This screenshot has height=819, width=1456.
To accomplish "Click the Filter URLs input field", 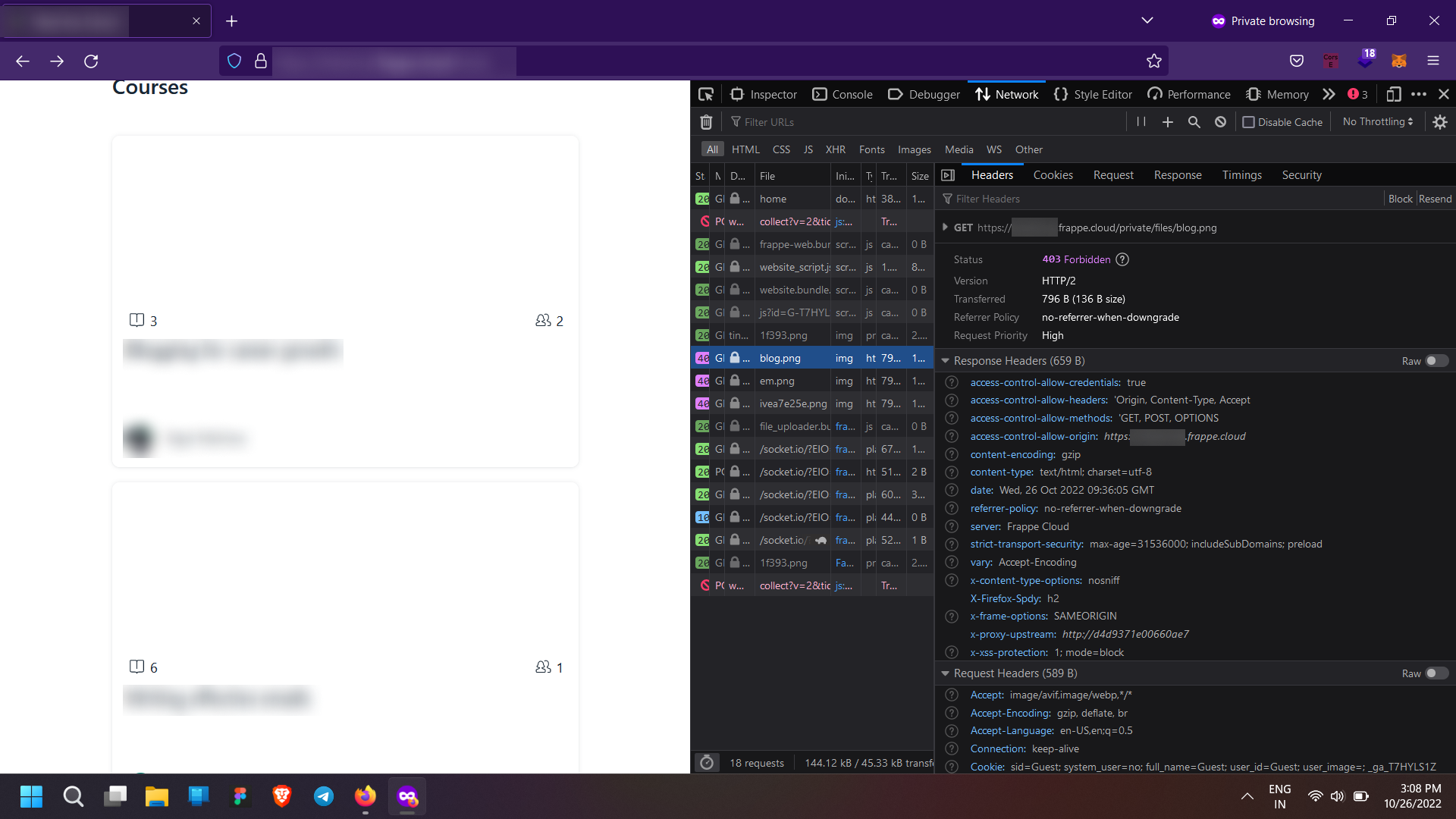I will click(x=796, y=121).
